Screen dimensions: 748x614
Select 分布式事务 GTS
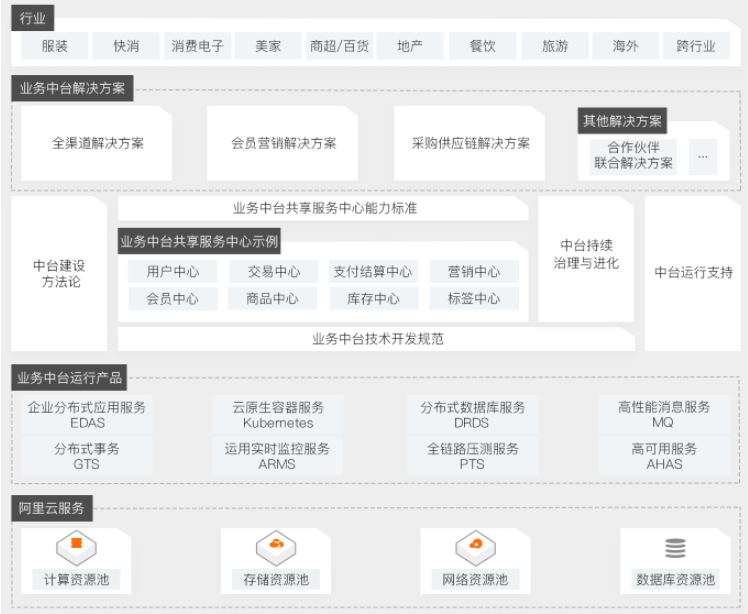pyautogui.click(x=87, y=456)
